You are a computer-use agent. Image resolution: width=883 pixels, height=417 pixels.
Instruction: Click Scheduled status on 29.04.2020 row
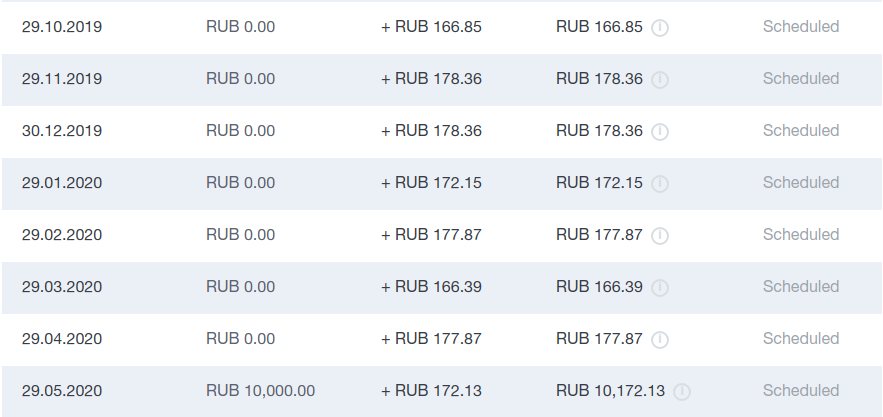click(x=801, y=338)
